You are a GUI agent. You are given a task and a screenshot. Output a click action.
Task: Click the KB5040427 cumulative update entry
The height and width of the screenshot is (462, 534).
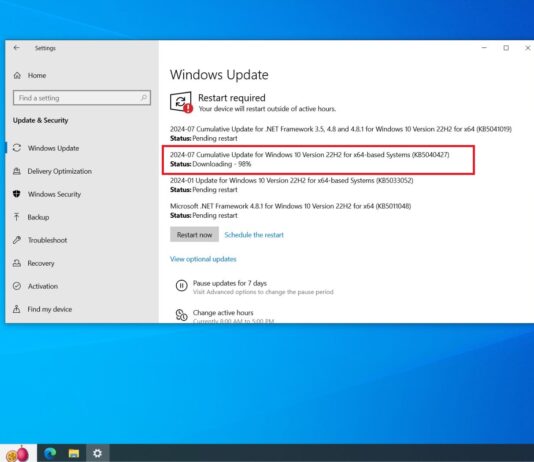click(x=310, y=155)
